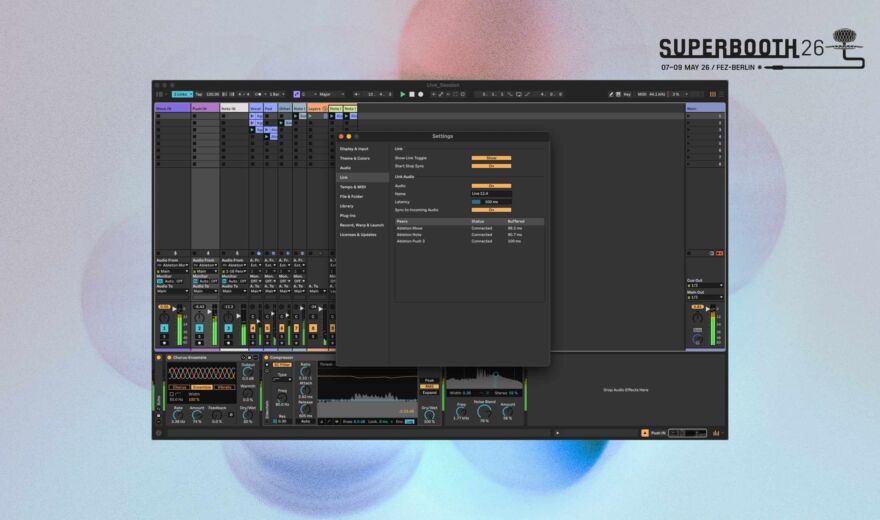This screenshot has width=880, height=520.
Task: Toggle Chorus-Ensemble device activator
Action: pyautogui.click(x=169, y=357)
